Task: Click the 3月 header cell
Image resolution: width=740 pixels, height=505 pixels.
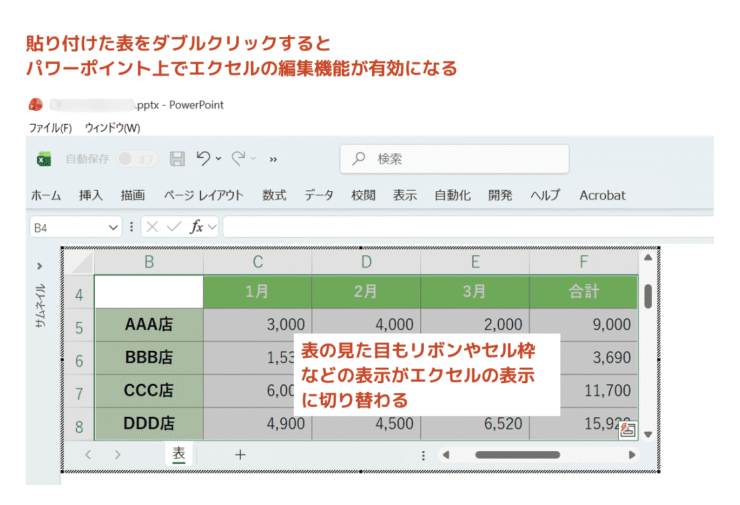Action: (x=475, y=292)
